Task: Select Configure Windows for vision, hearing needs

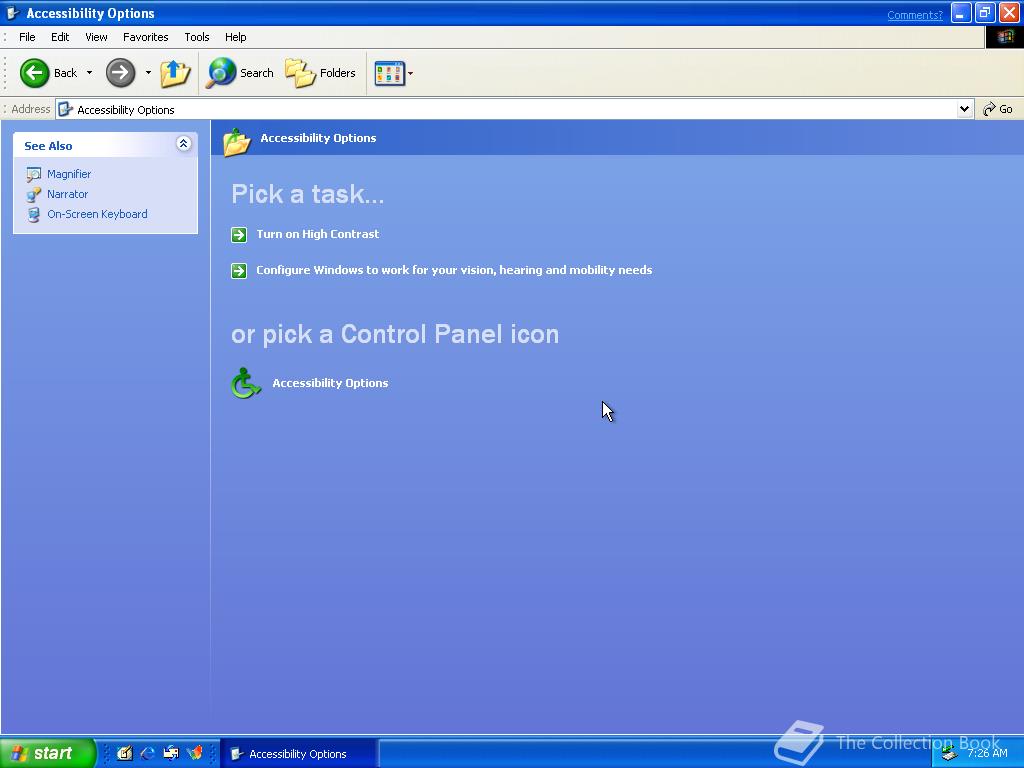Action: (x=454, y=270)
